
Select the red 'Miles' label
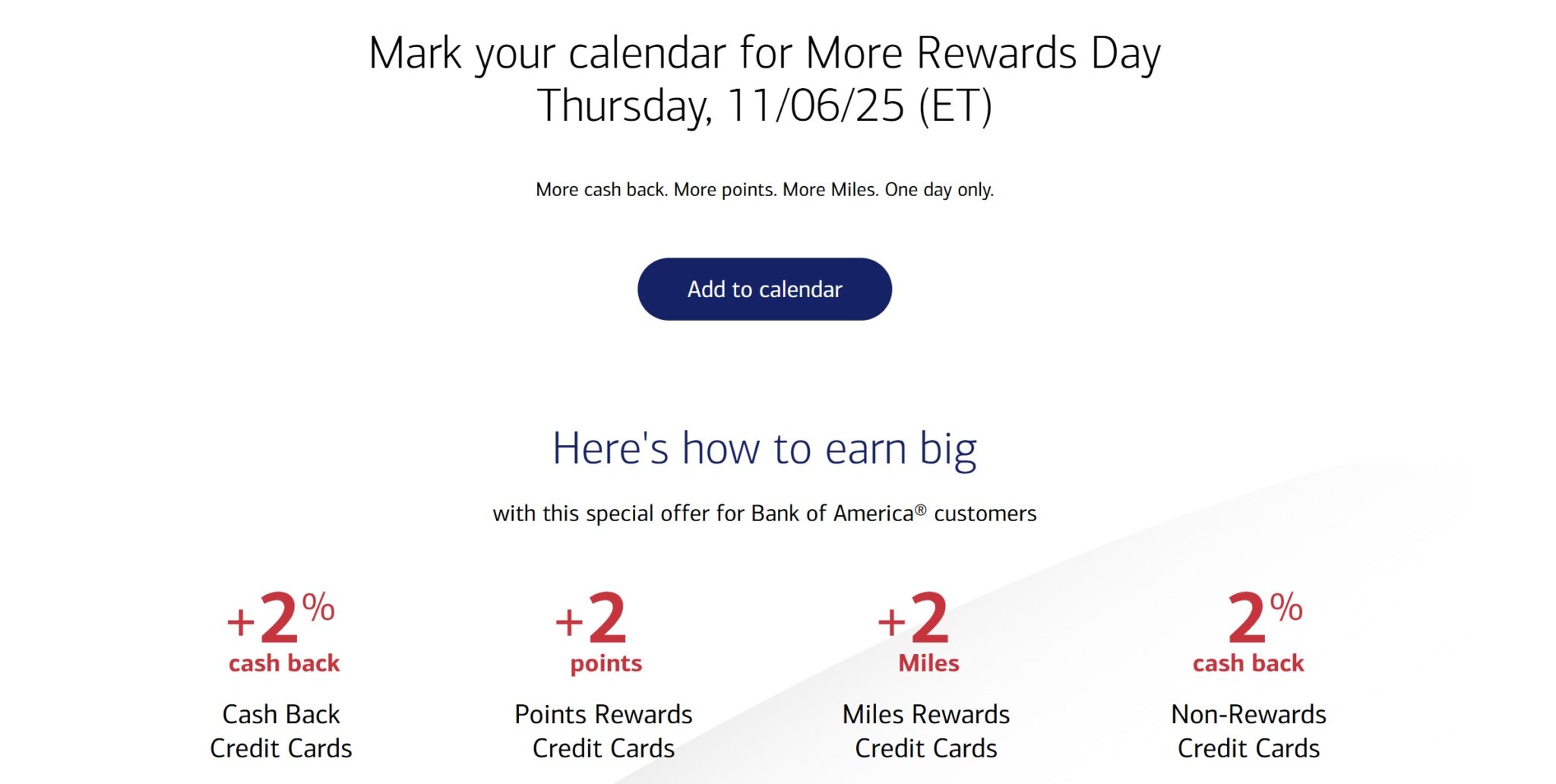(928, 663)
